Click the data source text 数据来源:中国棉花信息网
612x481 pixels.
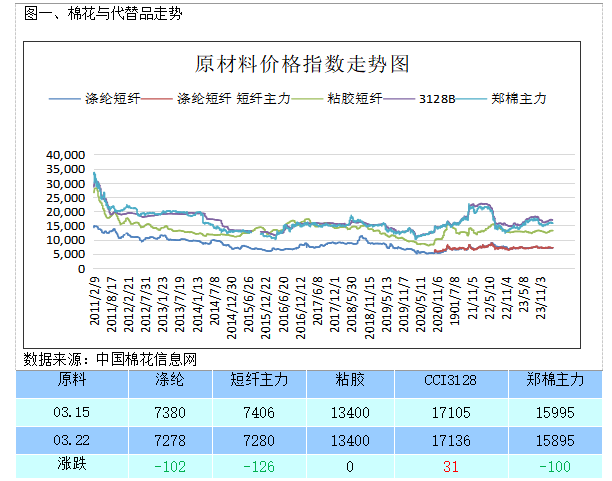coord(110,359)
